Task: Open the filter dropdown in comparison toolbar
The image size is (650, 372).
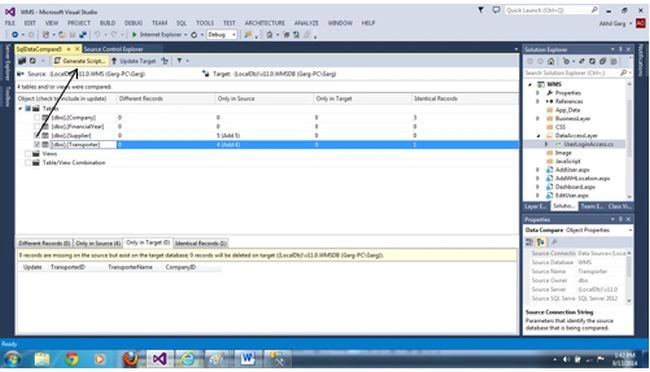Action: pos(187,61)
